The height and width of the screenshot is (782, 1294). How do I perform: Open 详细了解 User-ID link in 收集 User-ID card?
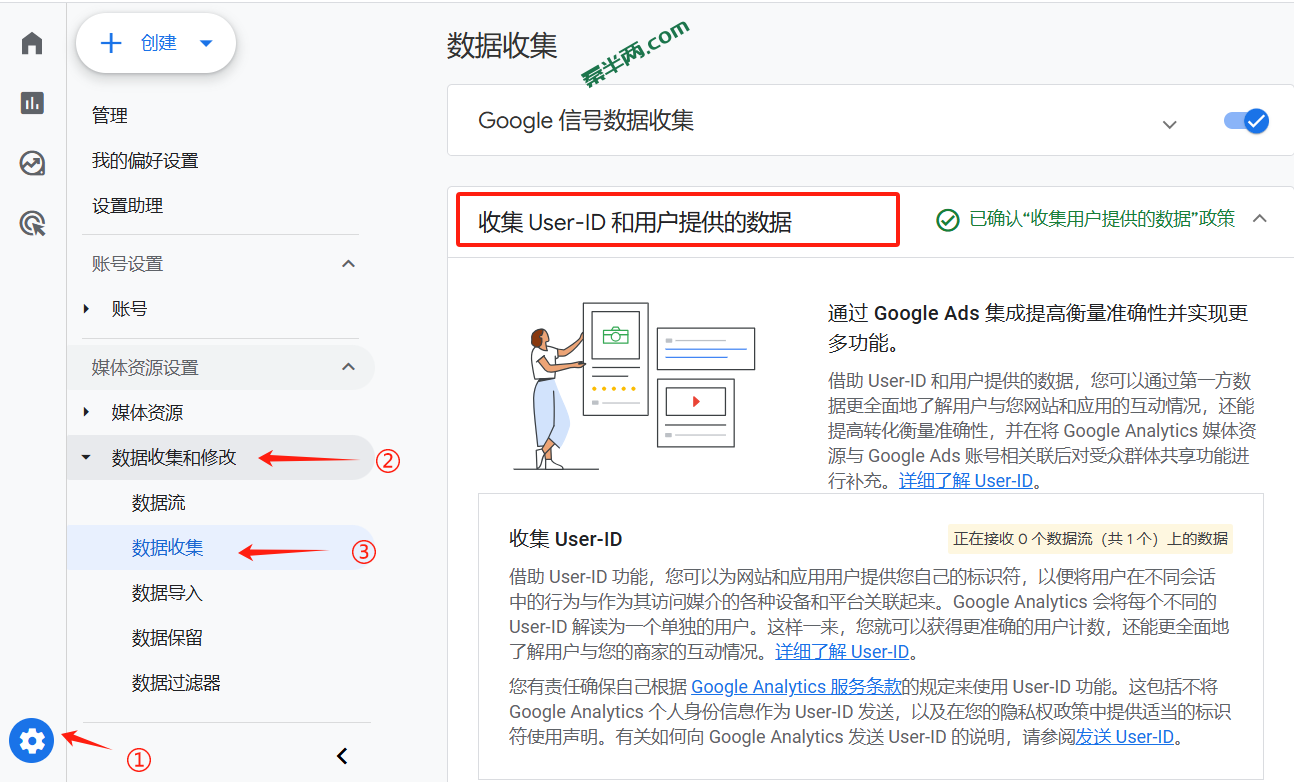tap(842, 652)
